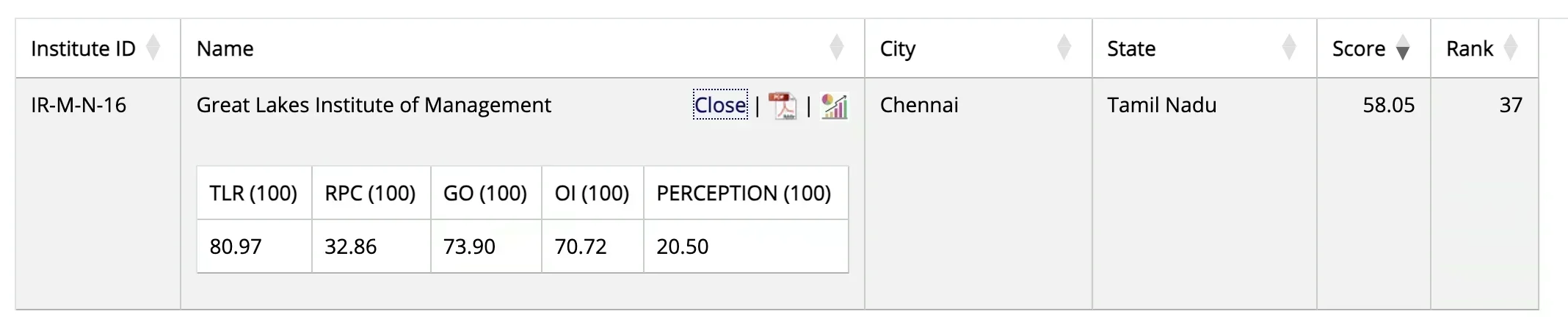Sort the City column using arrows
Screen dimensions: 1568x336
pyautogui.click(x=1064, y=48)
